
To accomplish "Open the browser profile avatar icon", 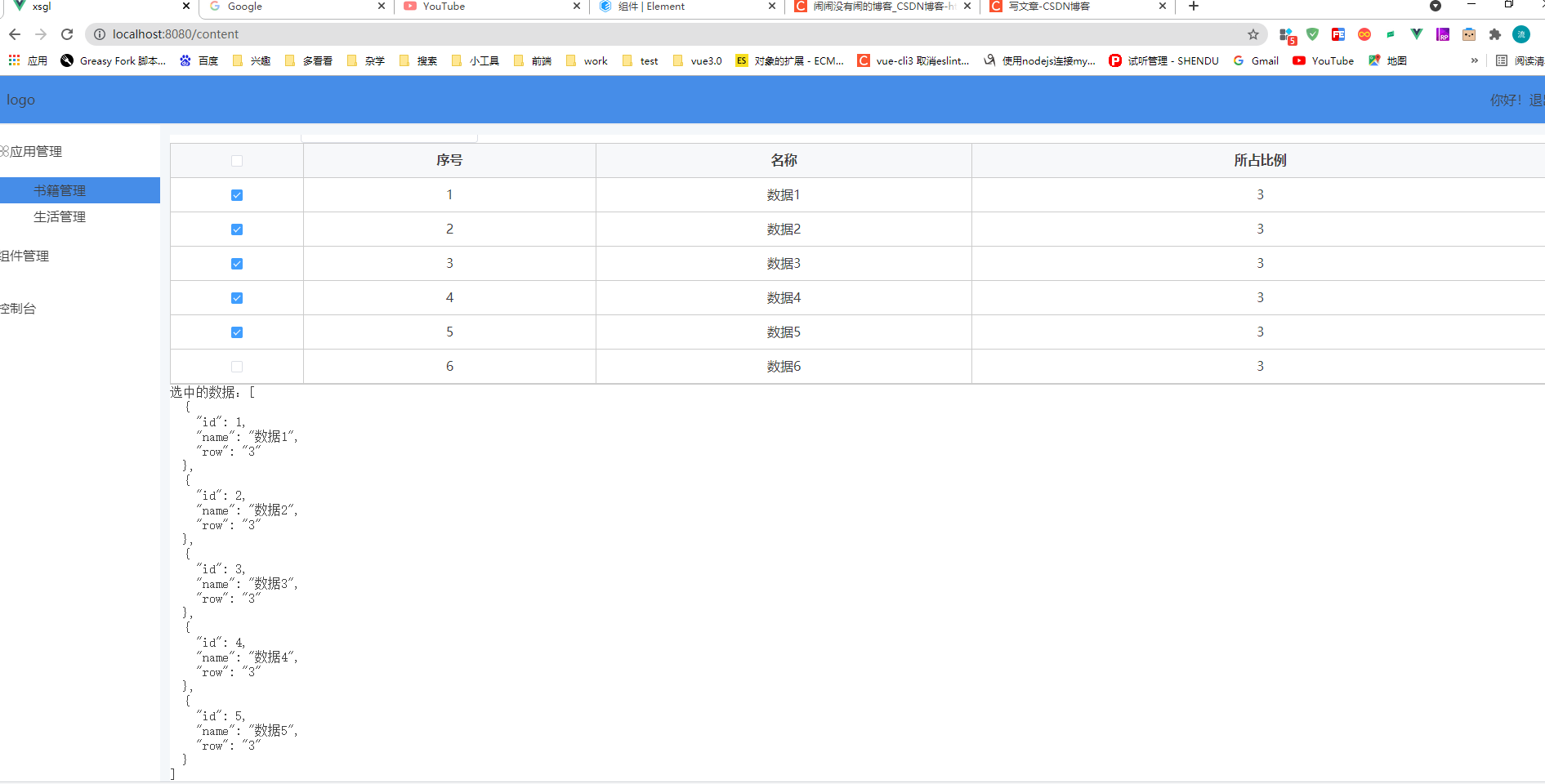I will (x=1521, y=34).
